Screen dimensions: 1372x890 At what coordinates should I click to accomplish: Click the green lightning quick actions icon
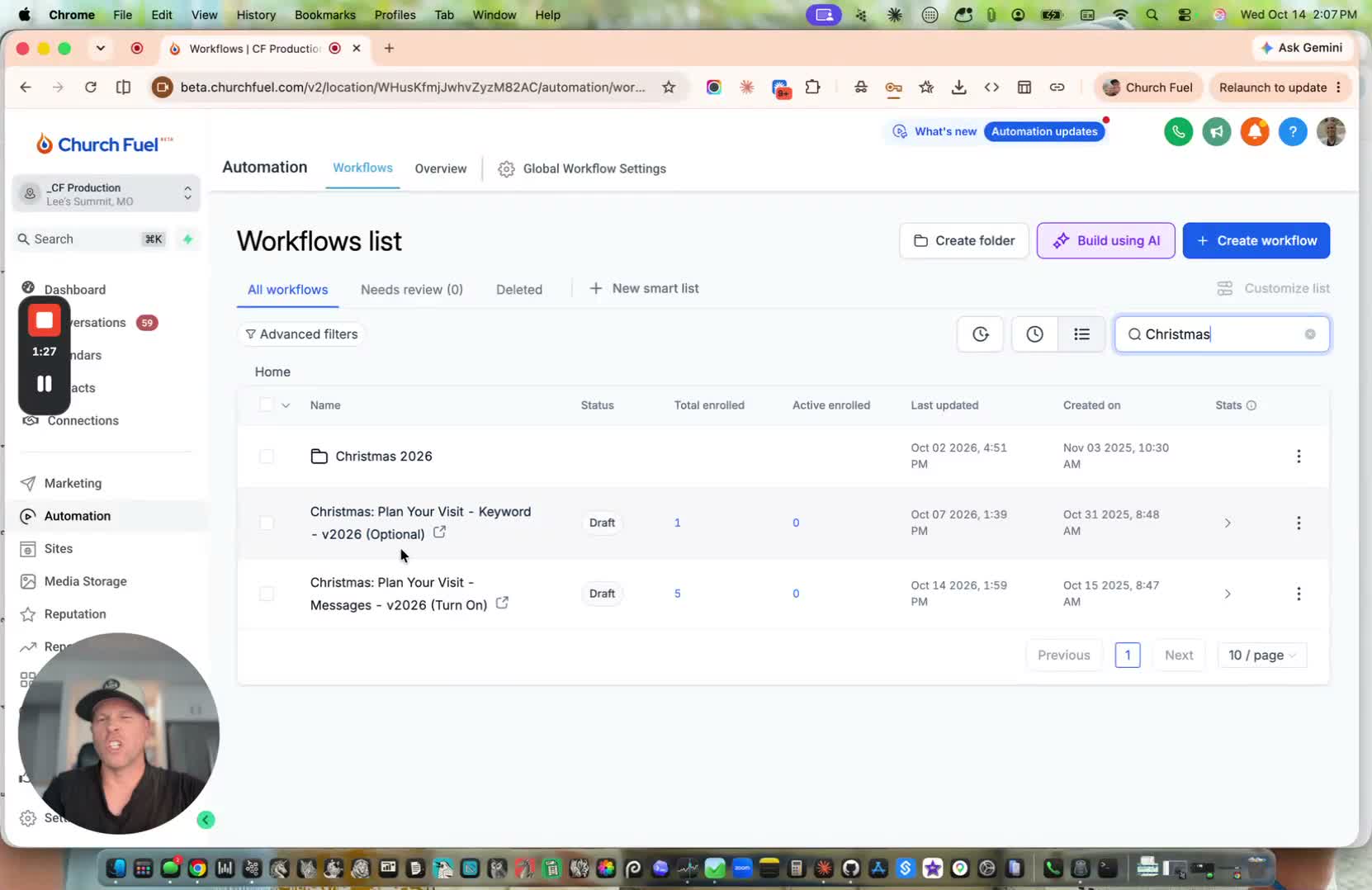tap(188, 239)
